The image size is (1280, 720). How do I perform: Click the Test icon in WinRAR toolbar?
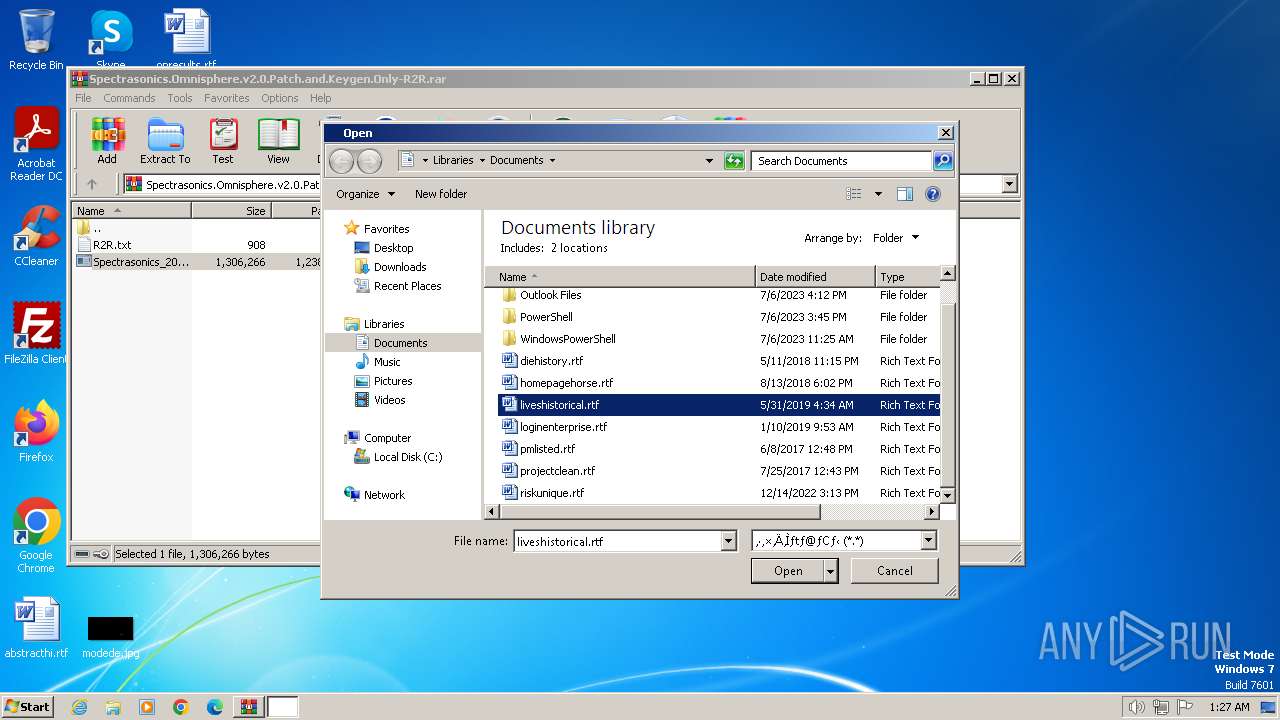point(223,141)
